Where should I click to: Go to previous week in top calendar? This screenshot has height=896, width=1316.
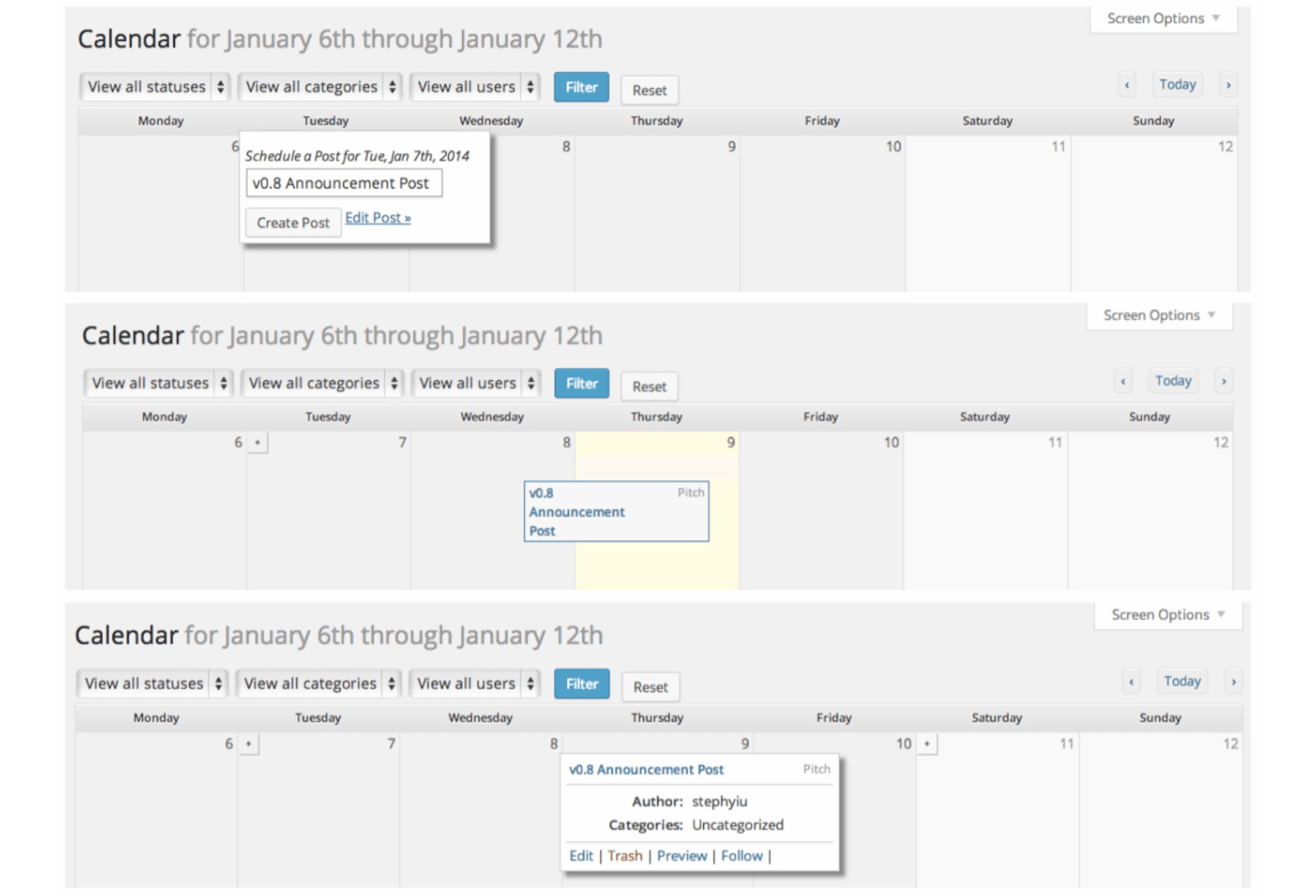pyautogui.click(x=1126, y=85)
